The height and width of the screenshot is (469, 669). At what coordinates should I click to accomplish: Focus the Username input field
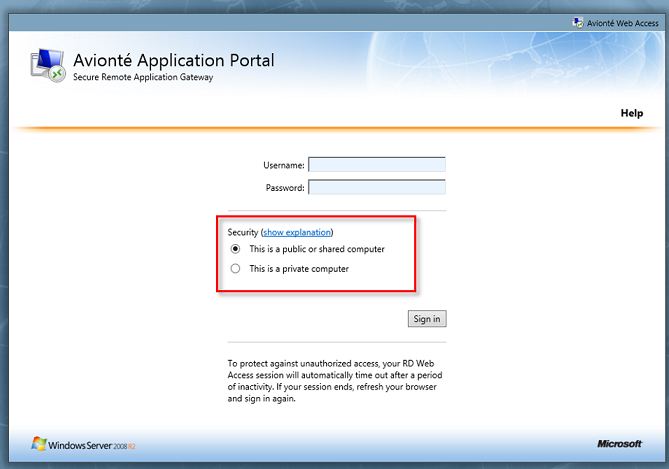pos(377,165)
